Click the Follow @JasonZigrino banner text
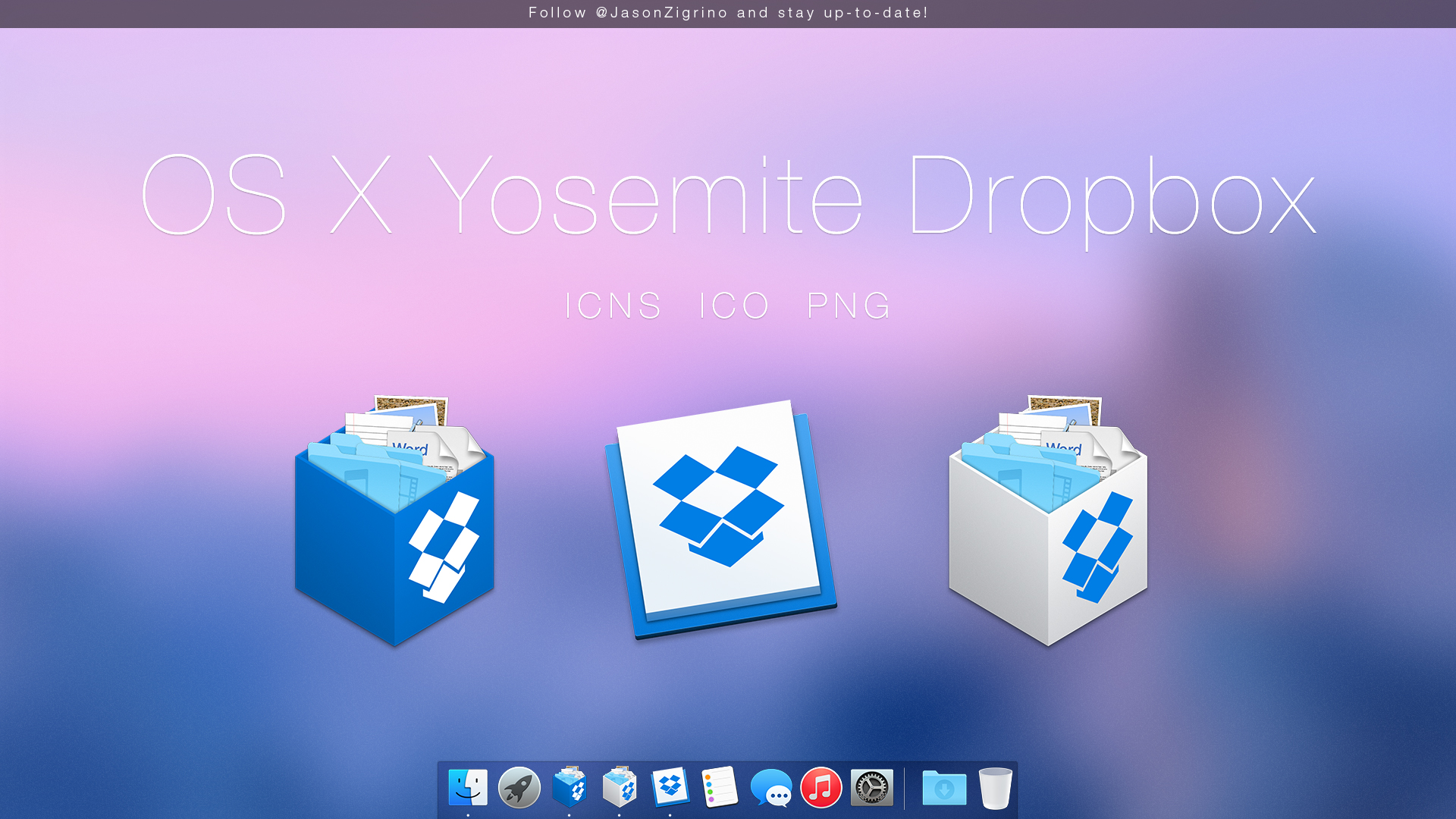The width and height of the screenshot is (1456, 819). pyautogui.click(x=728, y=13)
